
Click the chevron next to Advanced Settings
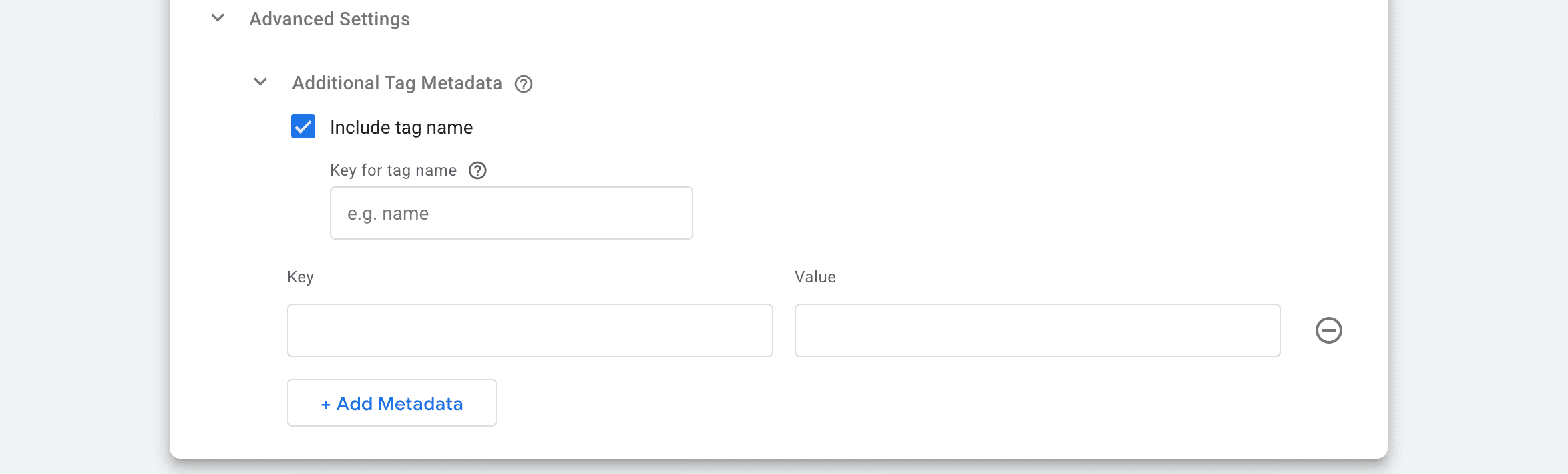216,19
